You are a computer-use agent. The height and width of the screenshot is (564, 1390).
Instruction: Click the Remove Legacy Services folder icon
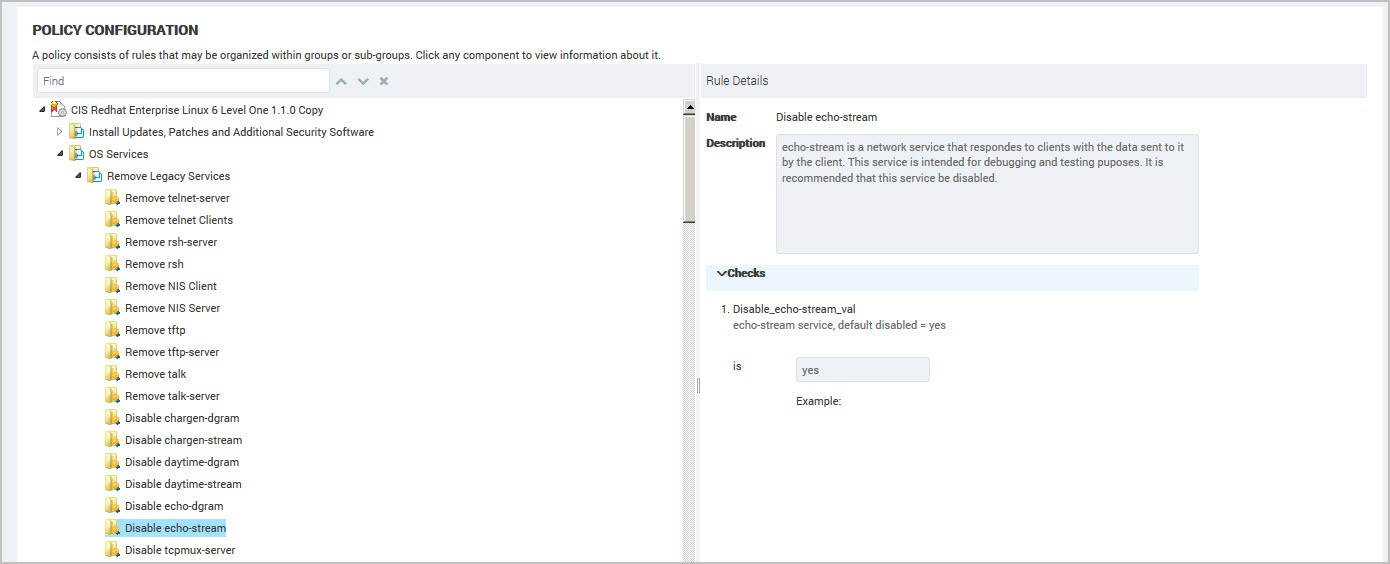click(95, 176)
